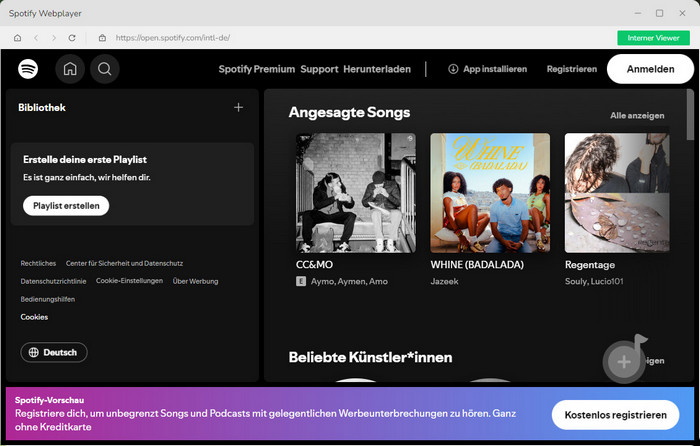Screen dimensions: 700x446
Task: Open Interner Viewer
Action: (x=653, y=38)
